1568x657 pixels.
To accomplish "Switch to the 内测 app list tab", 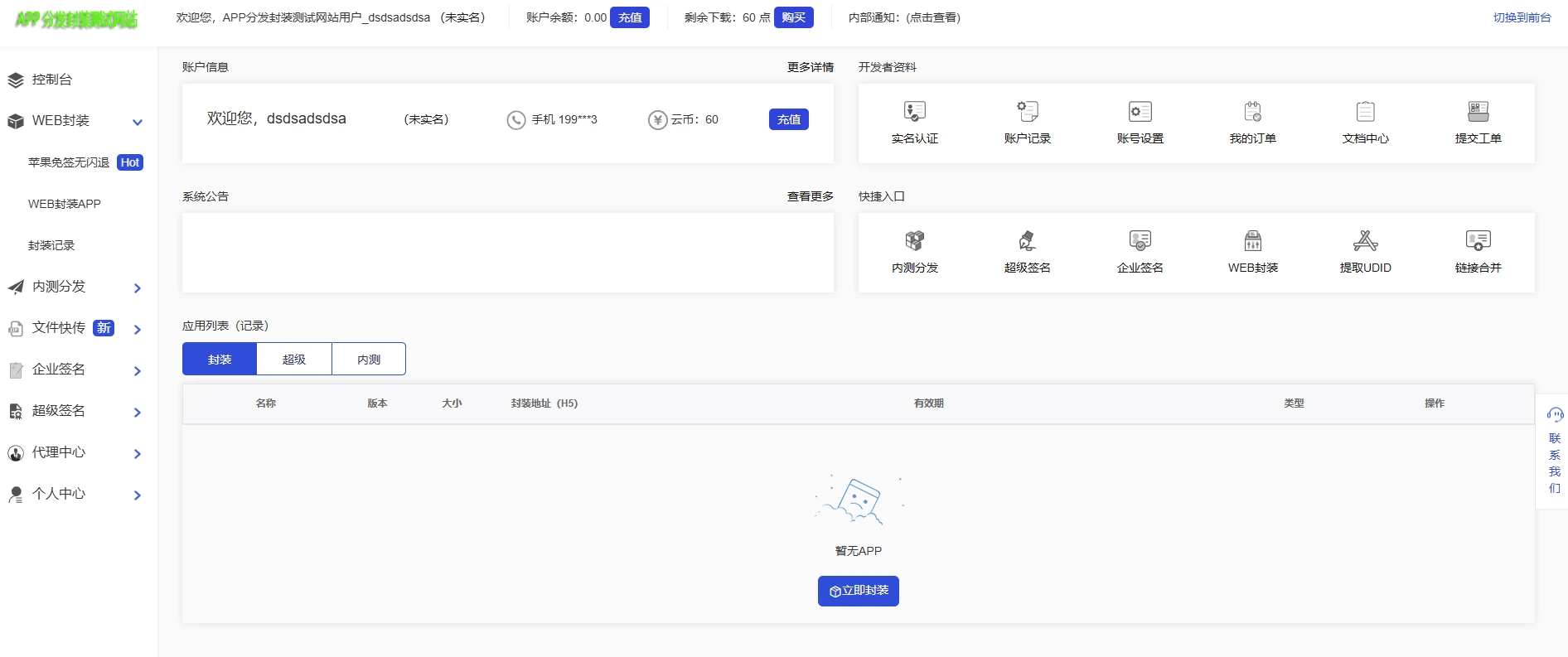I will pyautogui.click(x=369, y=359).
